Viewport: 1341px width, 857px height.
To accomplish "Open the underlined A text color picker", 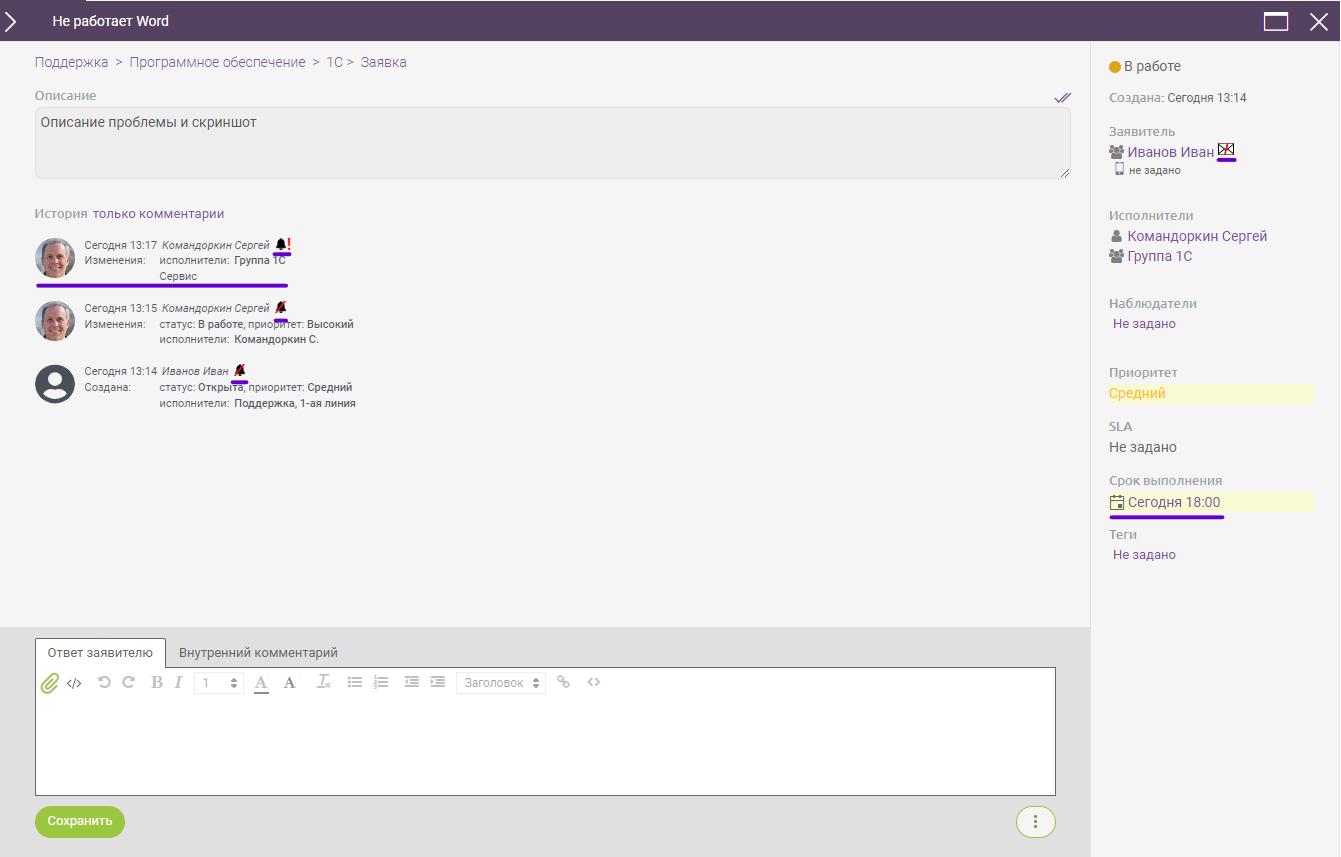I will pos(261,683).
